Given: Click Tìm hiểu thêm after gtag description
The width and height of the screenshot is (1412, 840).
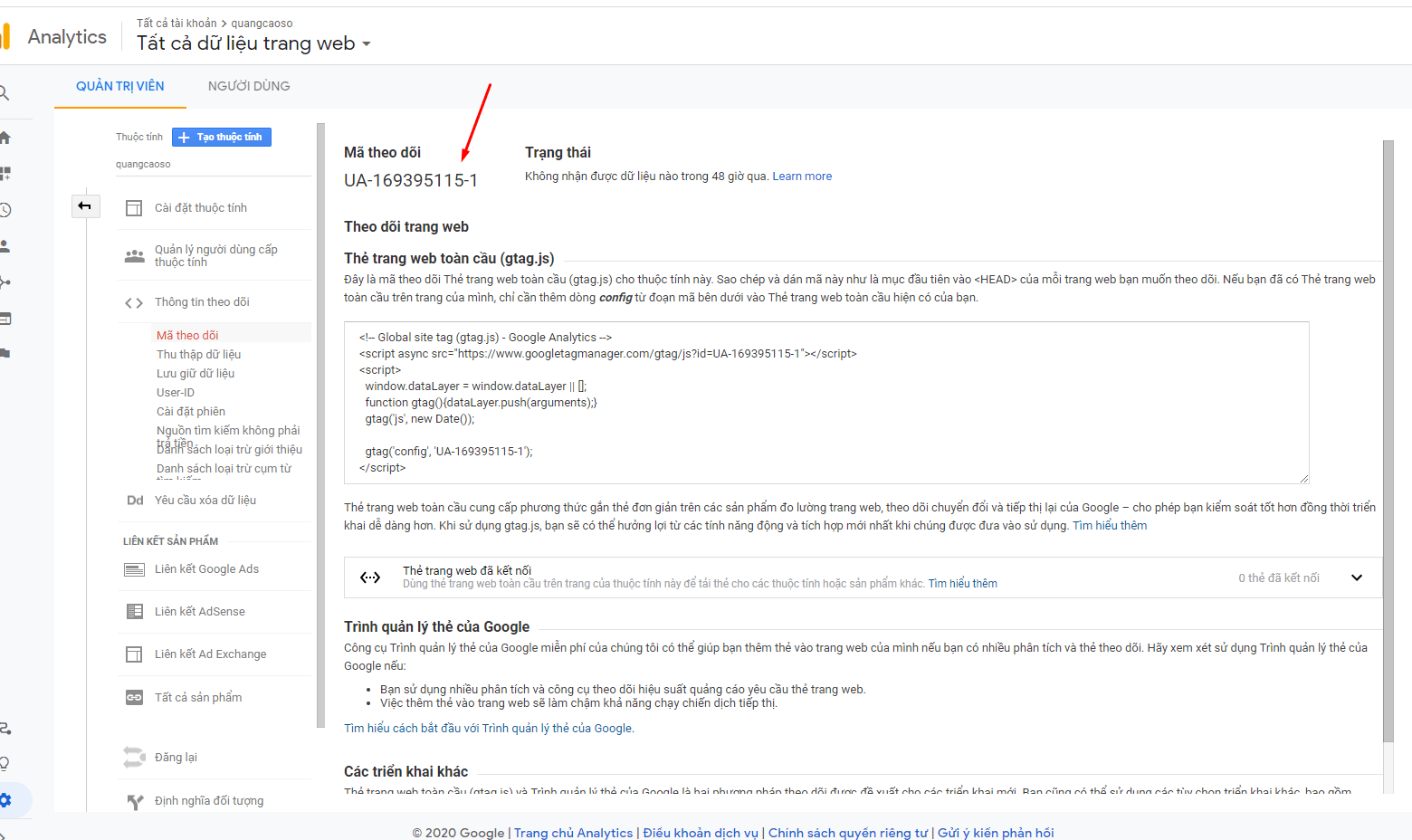Looking at the screenshot, I should coord(1110,526).
